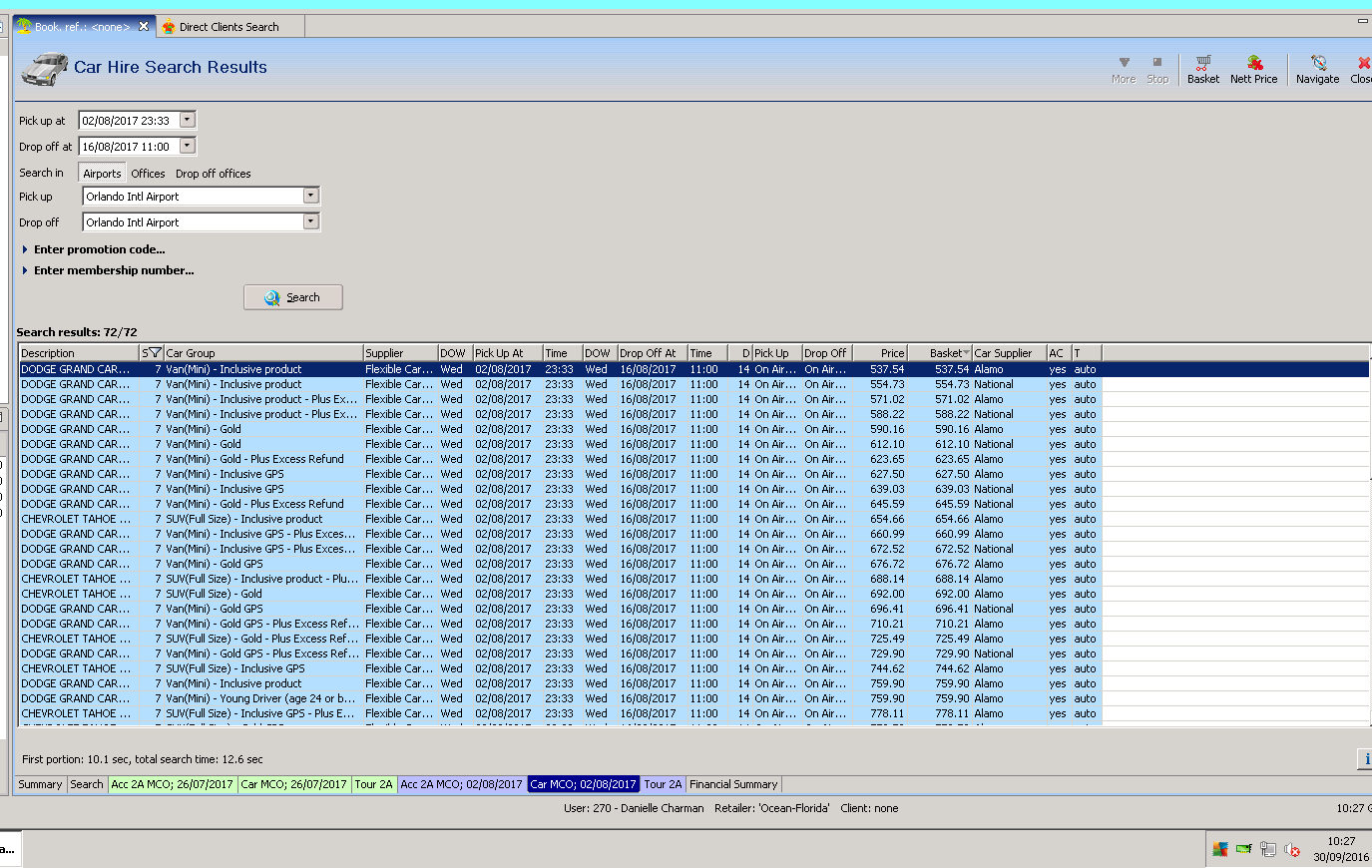Viewport: 1372px width, 868px height.
Task: Switch to the Direct Clients Search tab
Action: pyautogui.click(x=229, y=27)
